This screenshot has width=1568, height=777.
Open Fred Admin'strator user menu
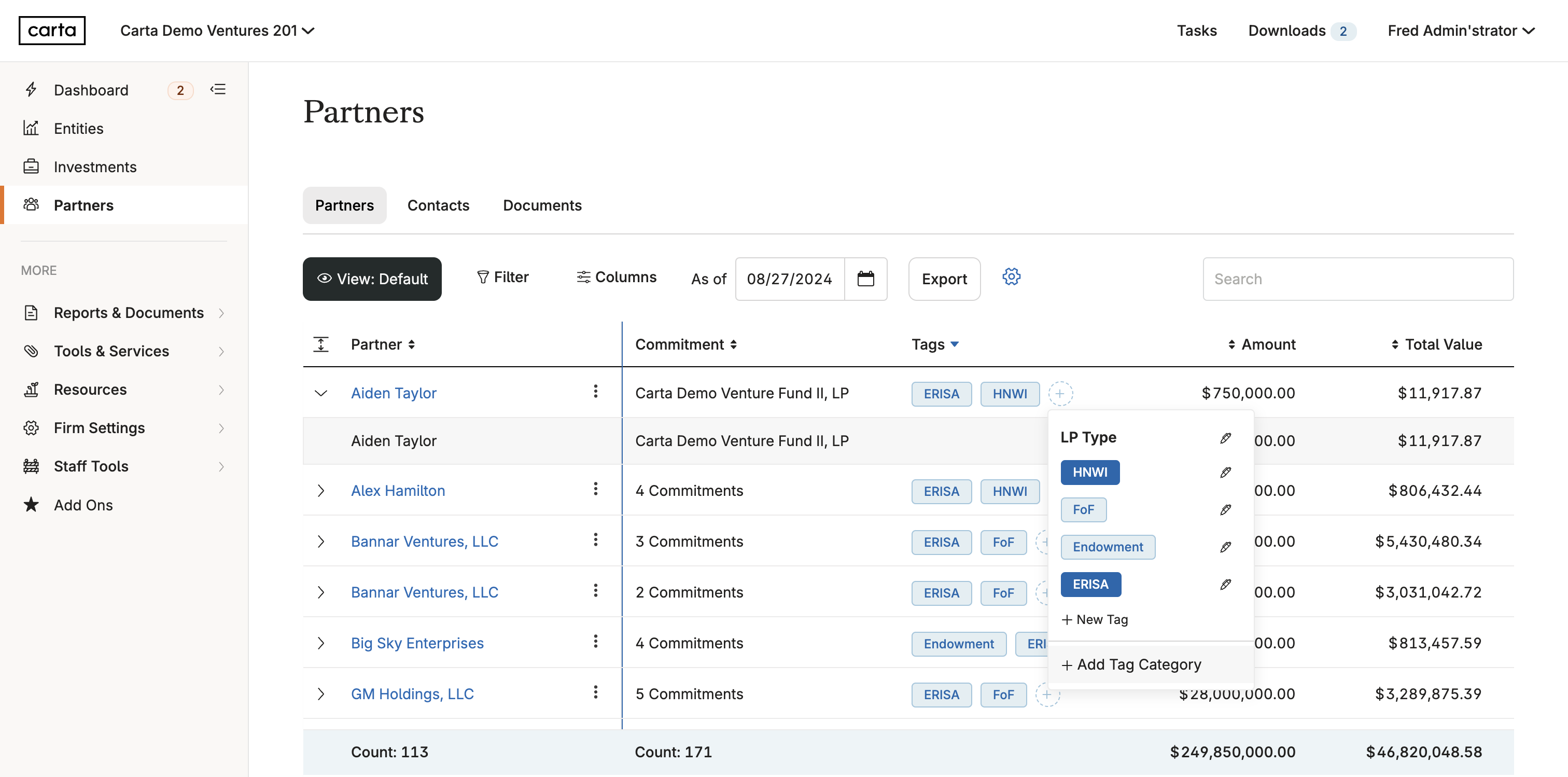tap(1461, 31)
